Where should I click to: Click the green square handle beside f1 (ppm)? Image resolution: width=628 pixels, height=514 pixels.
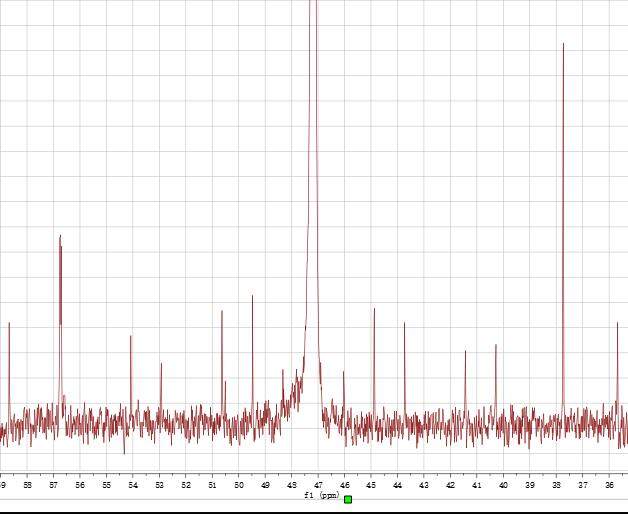(x=348, y=499)
